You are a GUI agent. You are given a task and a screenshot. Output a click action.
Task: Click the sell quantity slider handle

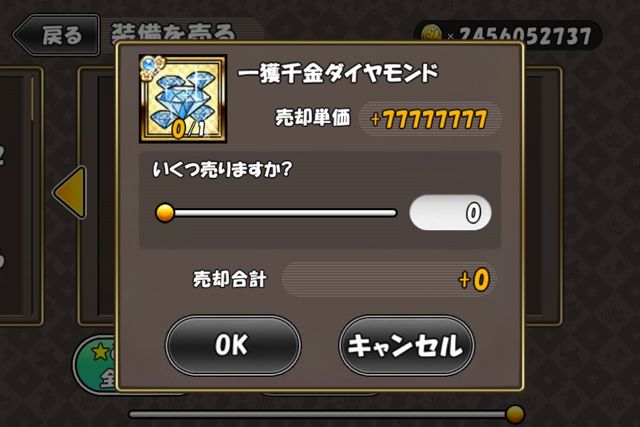pos(165,213)
